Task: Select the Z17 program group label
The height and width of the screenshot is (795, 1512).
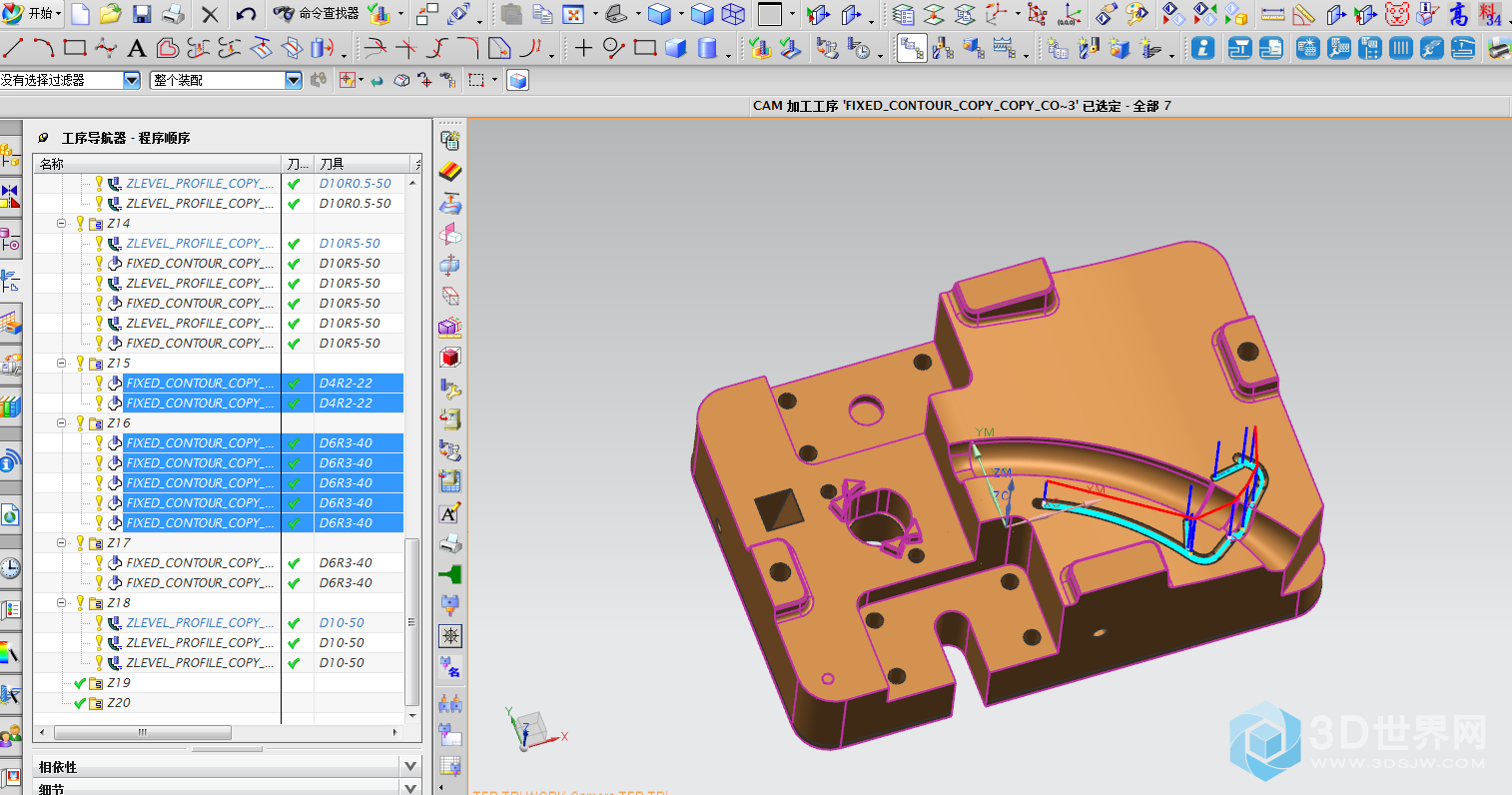Action: click(x=119, y=543)
